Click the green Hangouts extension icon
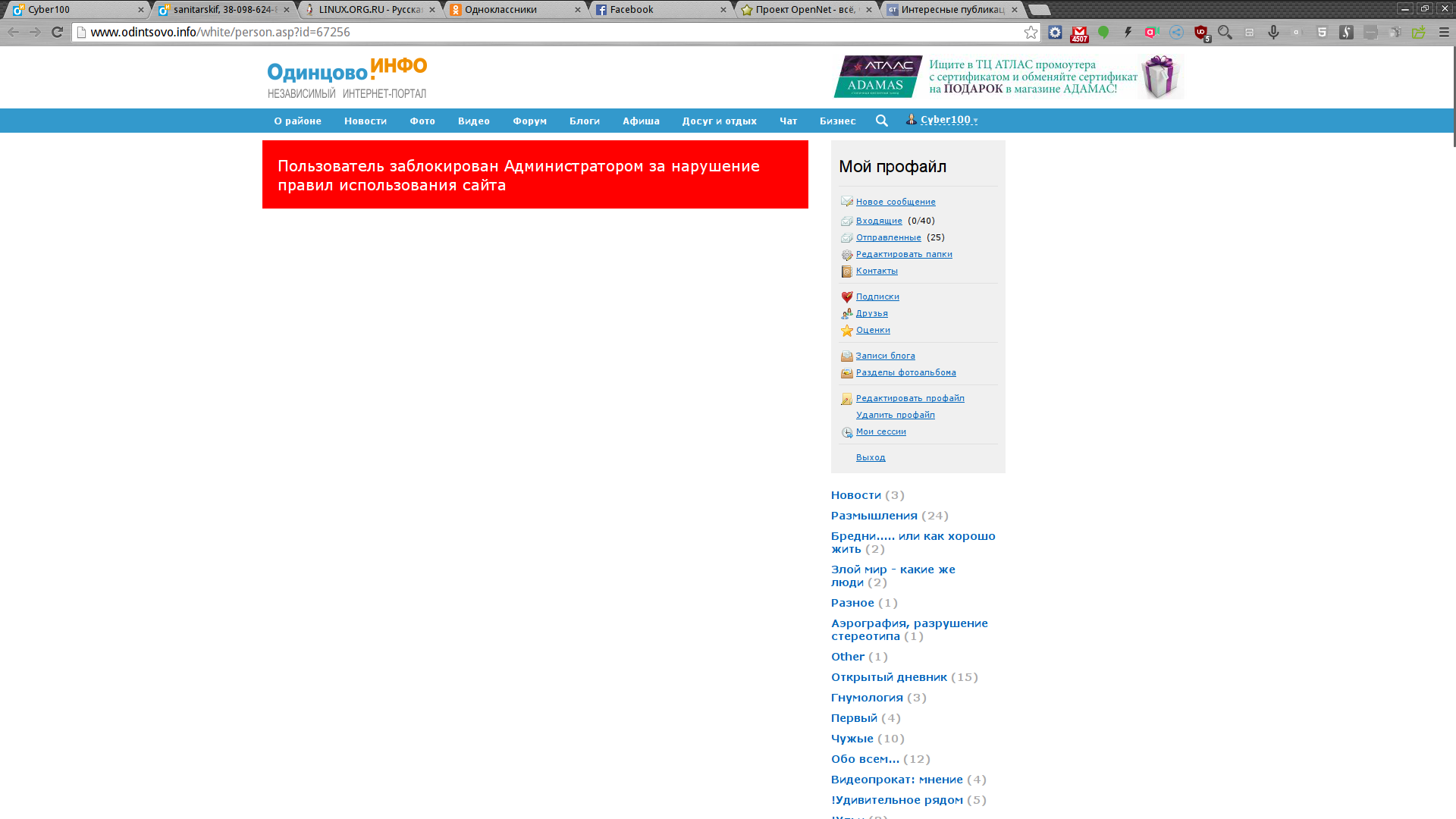The width and height of the screenshot is (1456, 819). [x=1103, y=33]
